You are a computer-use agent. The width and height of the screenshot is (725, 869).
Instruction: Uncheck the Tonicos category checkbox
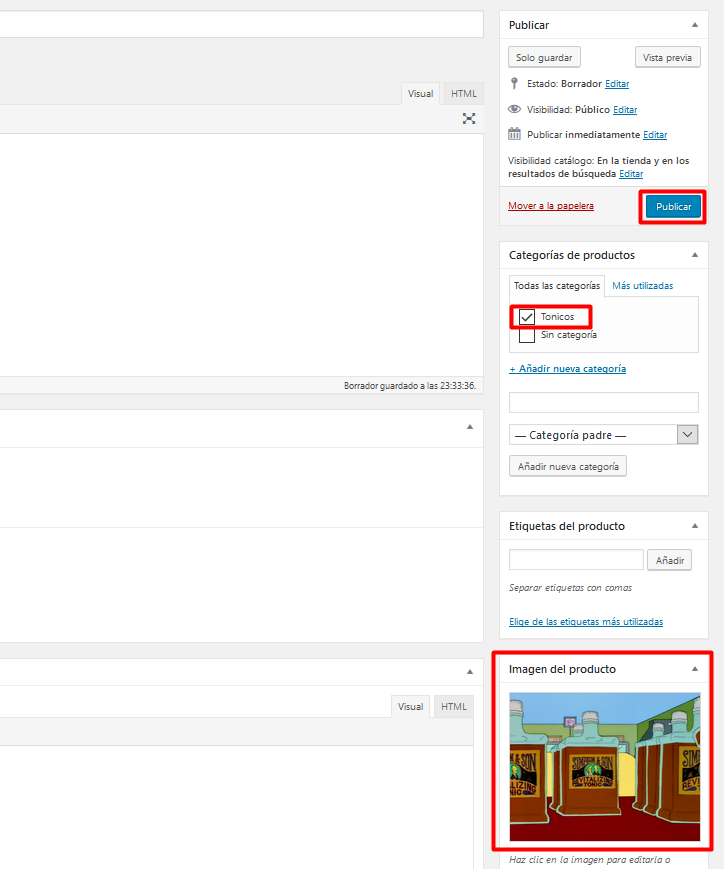527,317
